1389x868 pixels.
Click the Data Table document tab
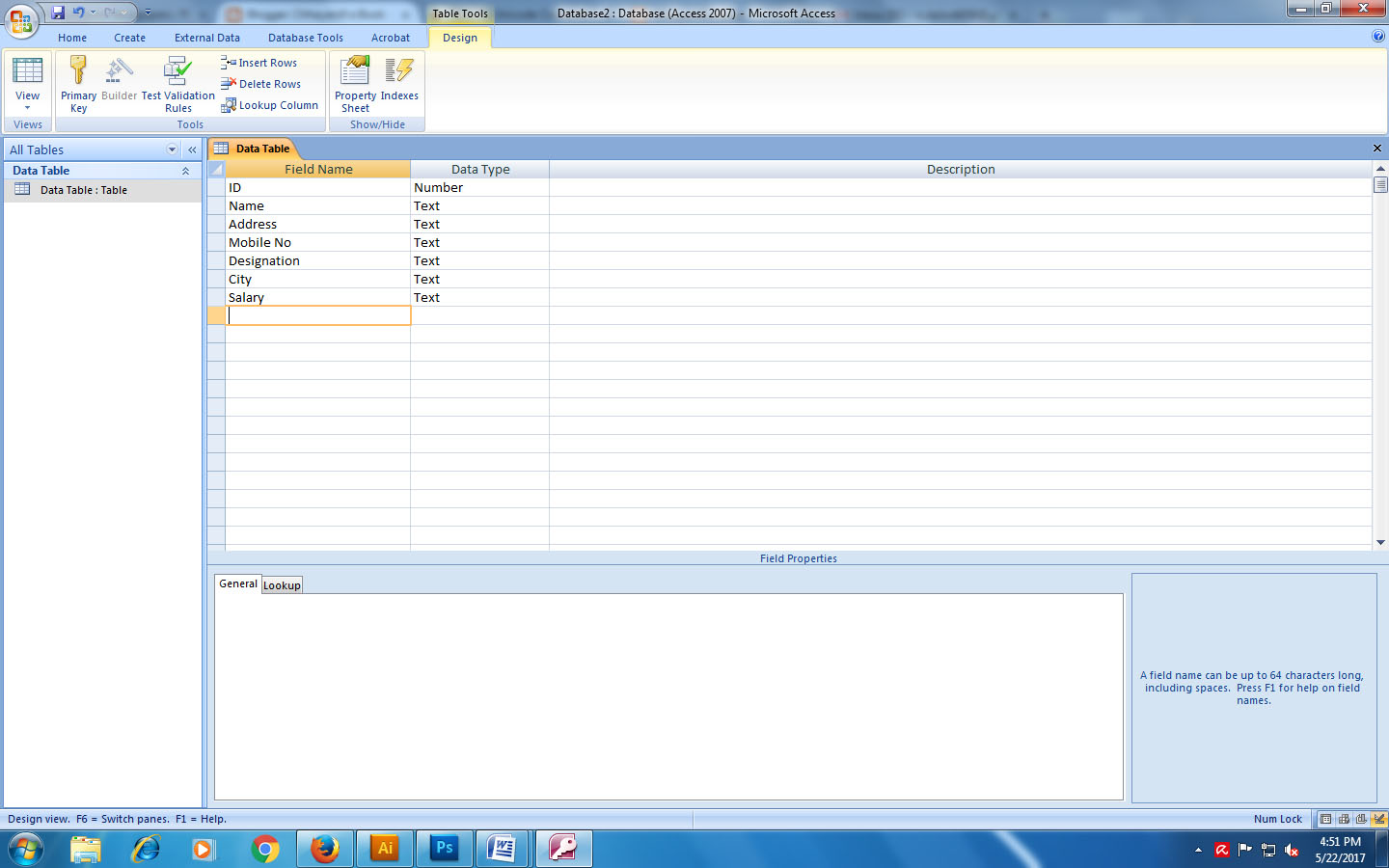tap(253, 149)
